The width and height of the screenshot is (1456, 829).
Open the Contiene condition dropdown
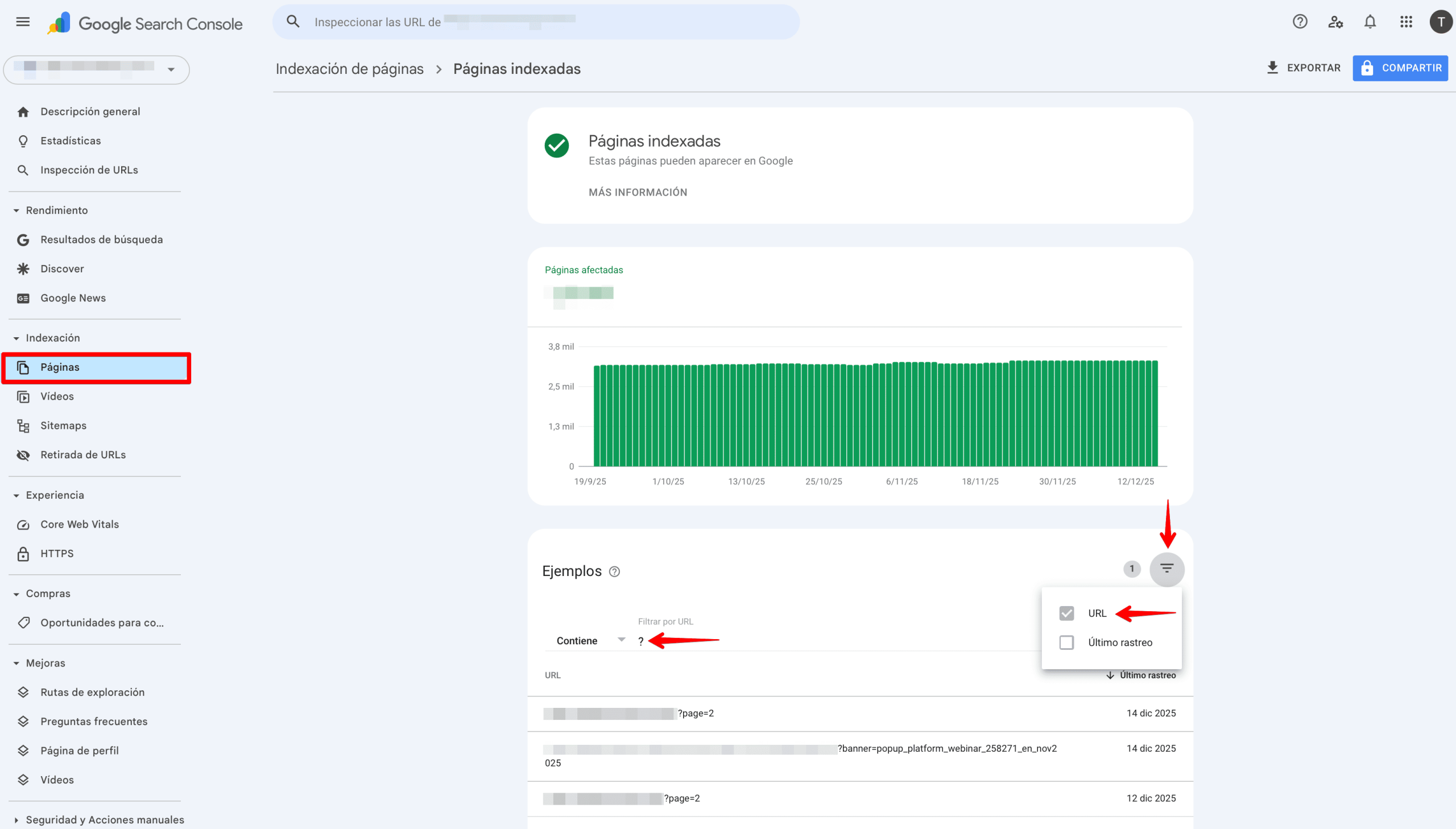tap(590, 641)
